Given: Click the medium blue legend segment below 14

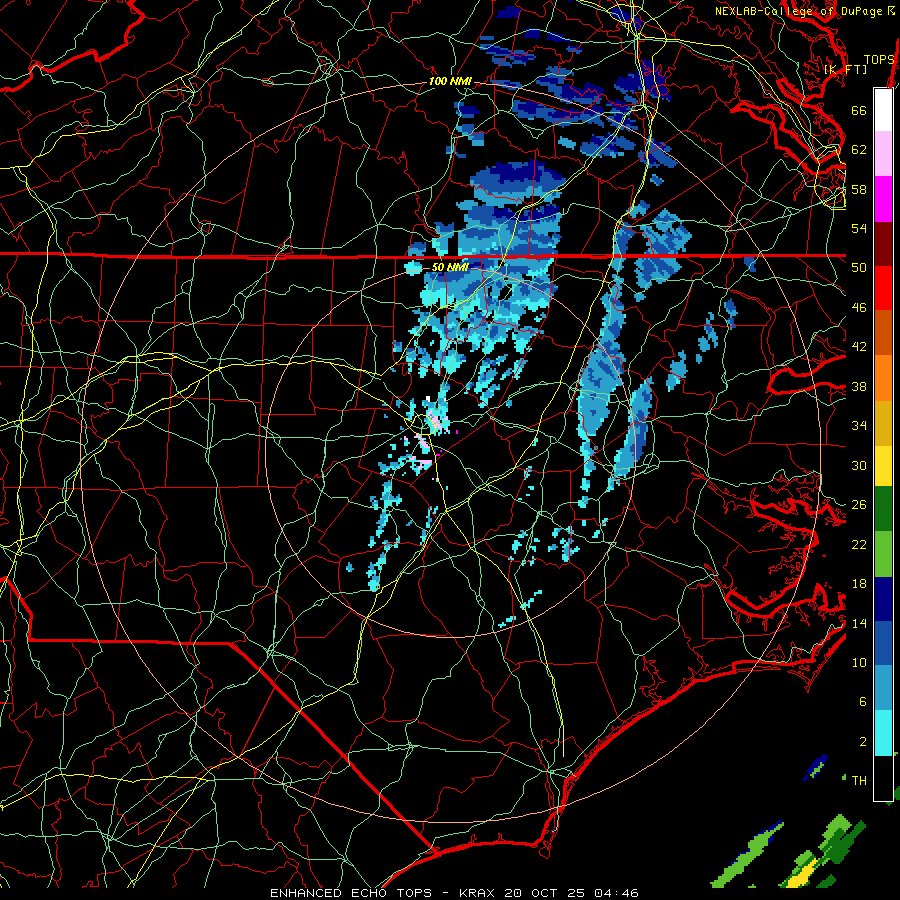Looking at the screenshot, I should 883,643.
